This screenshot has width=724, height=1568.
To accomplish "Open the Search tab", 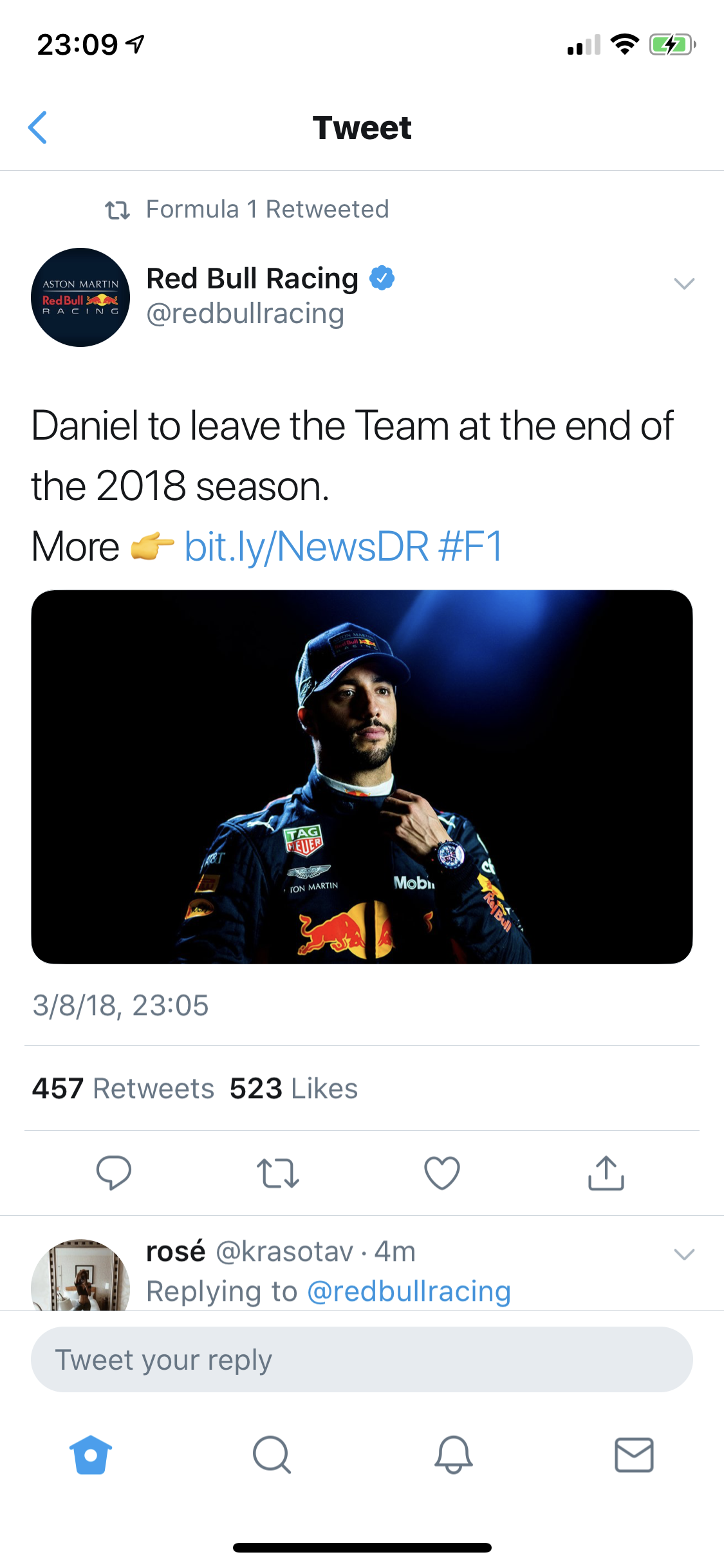I will click(x=272, y=1455).
